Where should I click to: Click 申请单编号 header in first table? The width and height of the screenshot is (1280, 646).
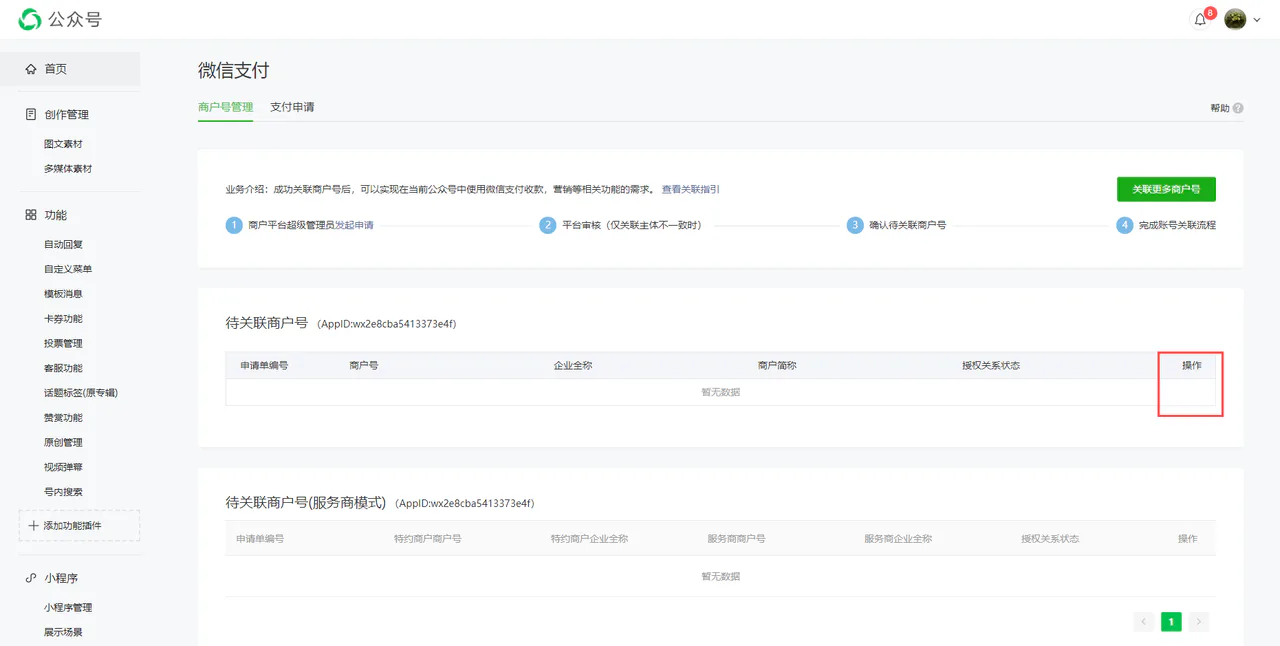click(x=264, y=365)
